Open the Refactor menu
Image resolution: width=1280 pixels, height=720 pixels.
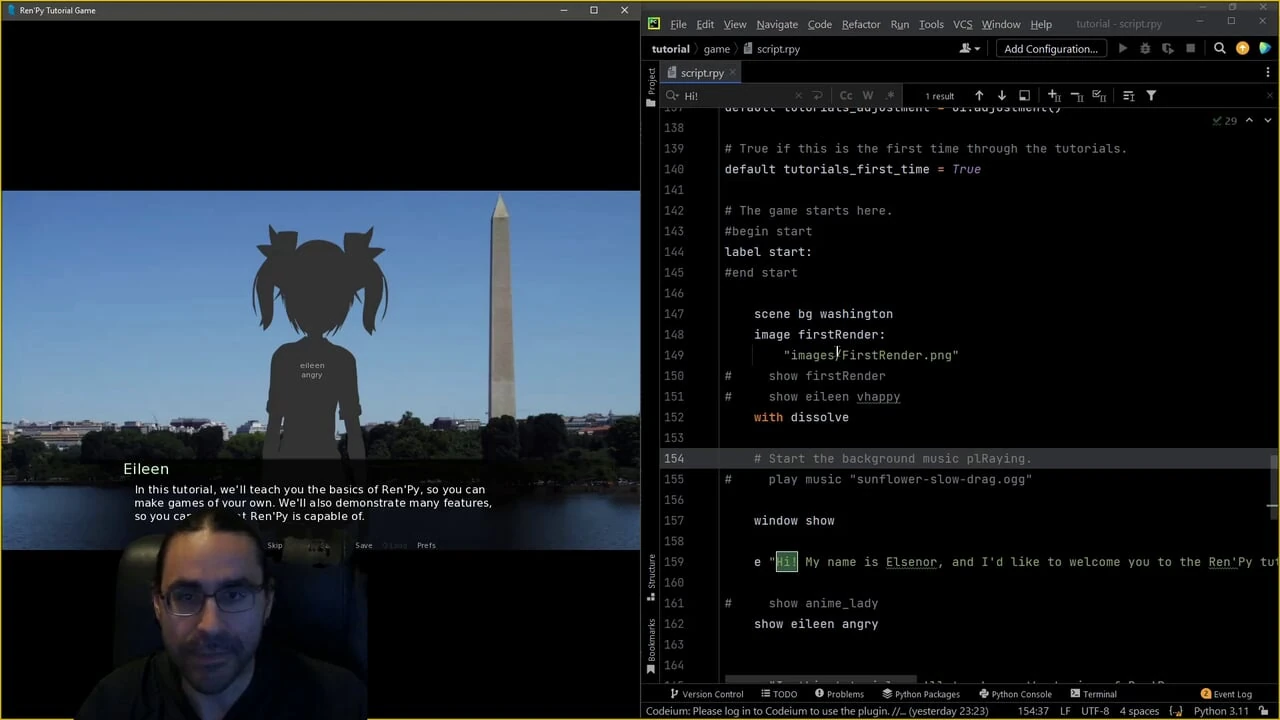(x=860, y=24)
